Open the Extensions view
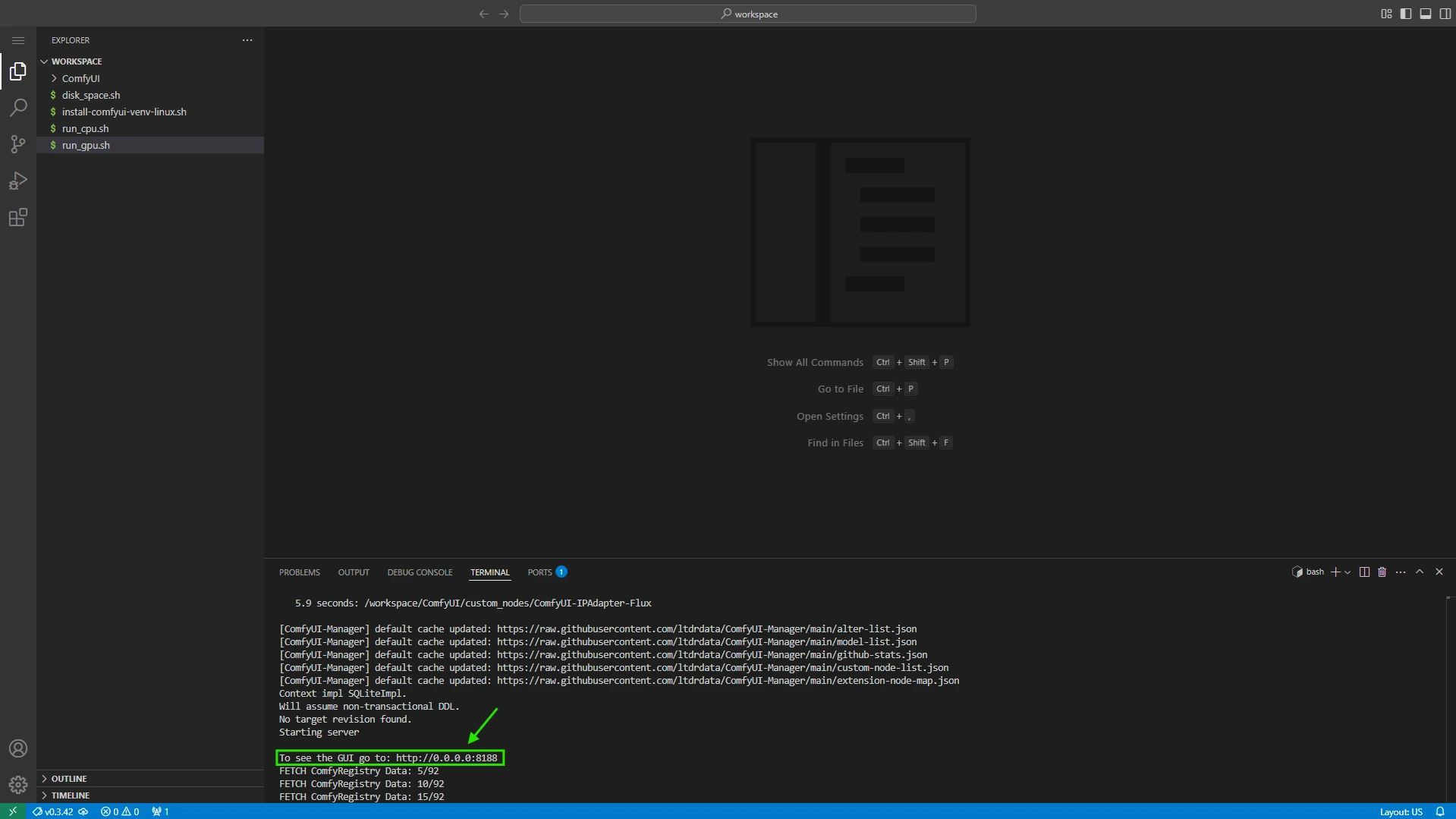Viewport: 1456px width, 819px height. pos(18,218)
